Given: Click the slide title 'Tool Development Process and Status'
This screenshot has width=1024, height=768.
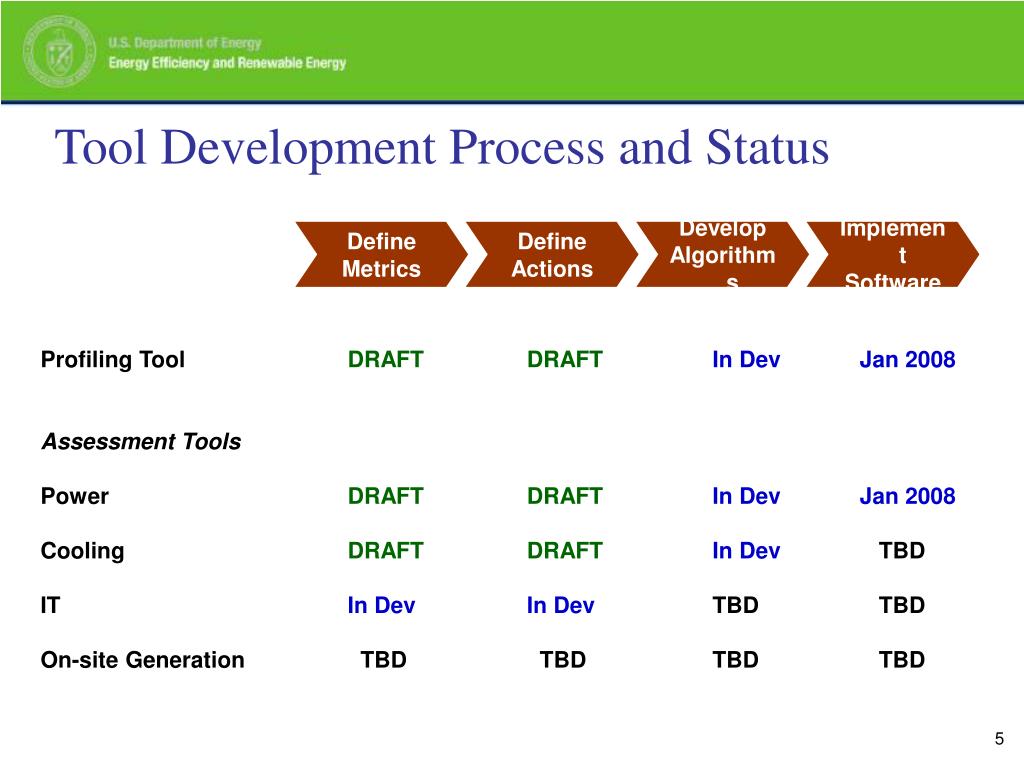Looking at the screenshot, I should click(x=442, y=148).
